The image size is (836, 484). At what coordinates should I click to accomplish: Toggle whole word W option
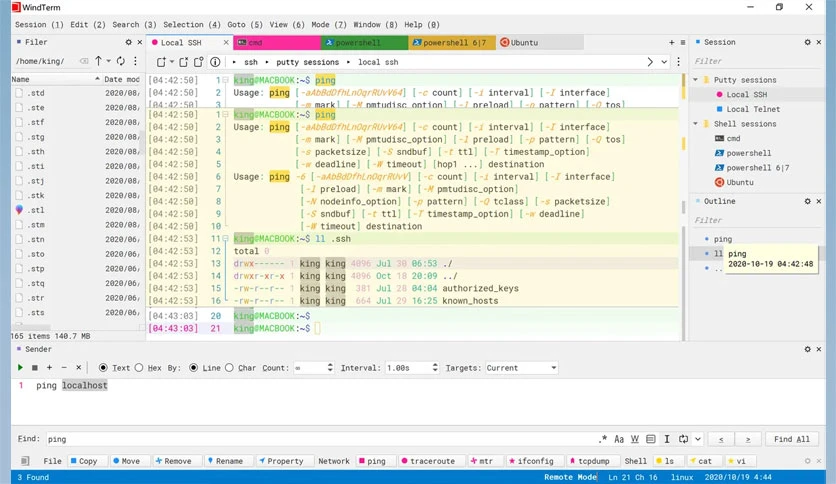(634, 439)
